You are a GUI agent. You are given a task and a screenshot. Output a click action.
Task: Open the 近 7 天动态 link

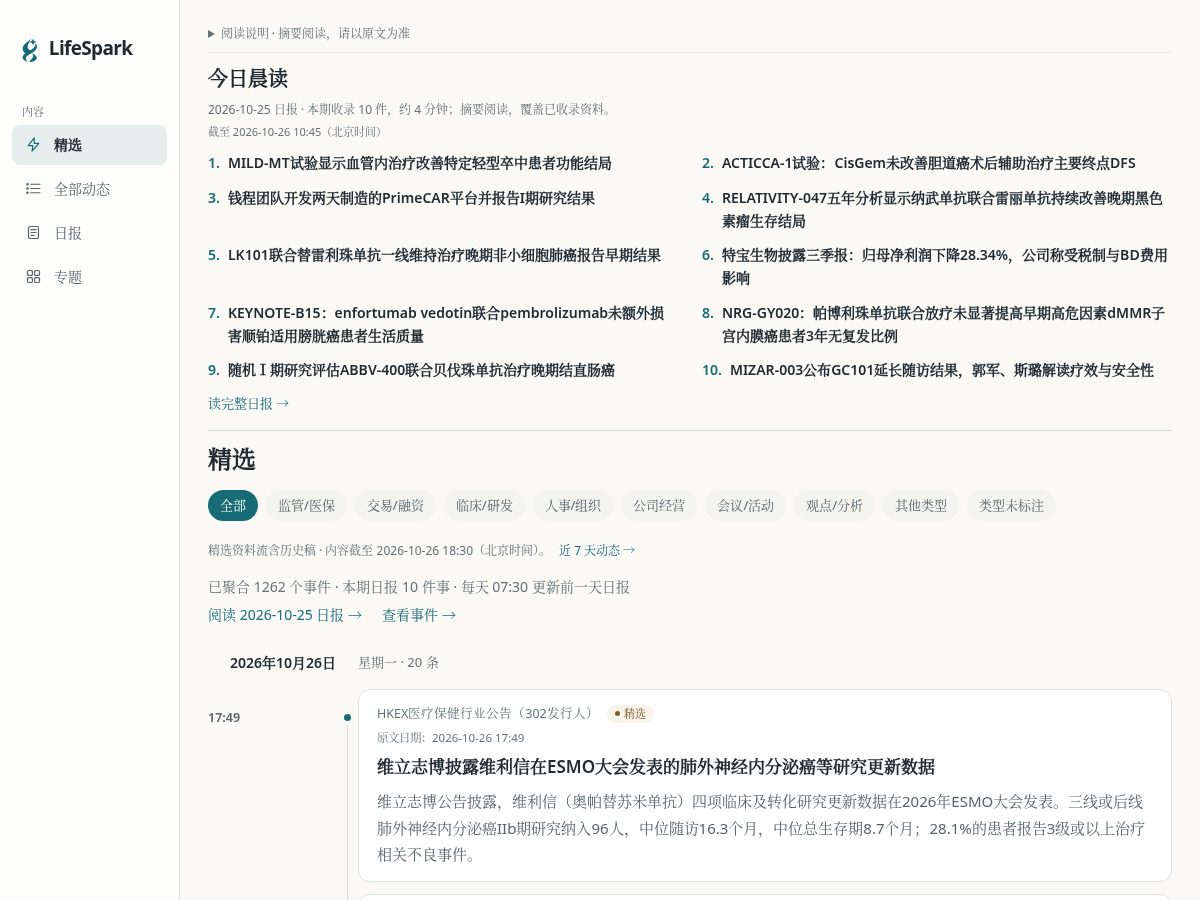[x=597, y=550]
